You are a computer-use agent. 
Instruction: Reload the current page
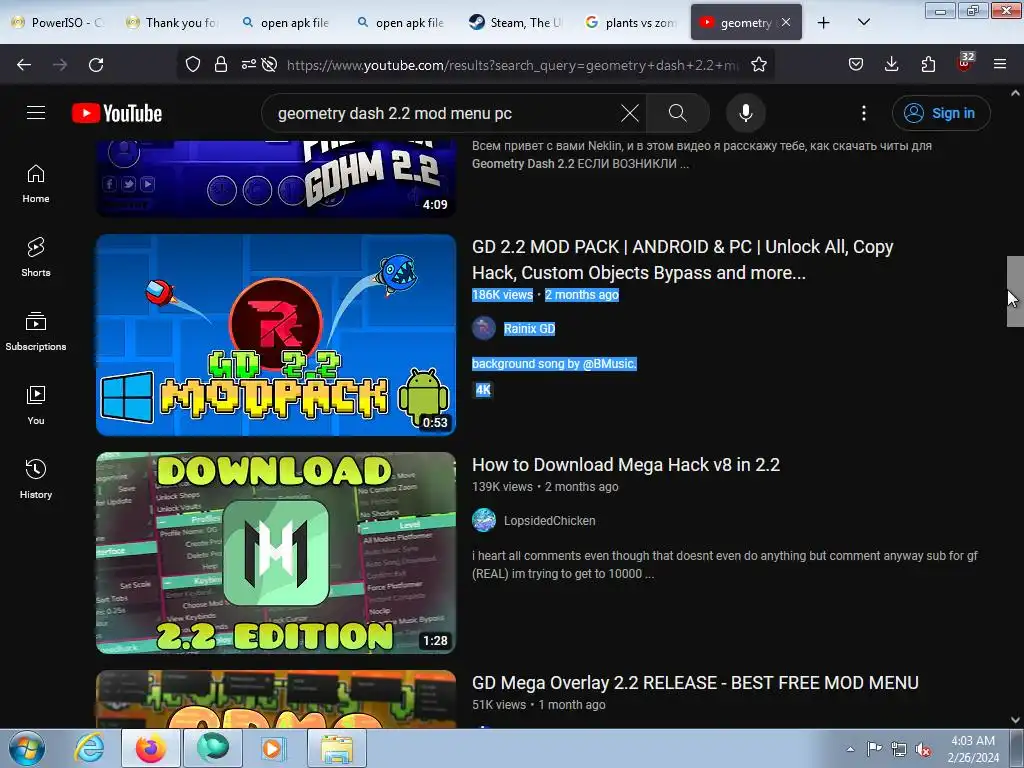pos(96,65)
